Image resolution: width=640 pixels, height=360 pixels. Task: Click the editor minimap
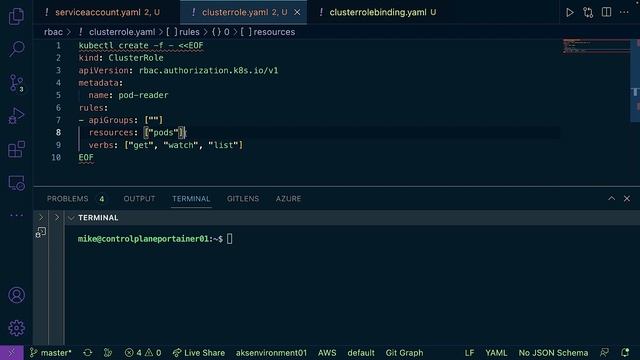(x=596, y=46)
